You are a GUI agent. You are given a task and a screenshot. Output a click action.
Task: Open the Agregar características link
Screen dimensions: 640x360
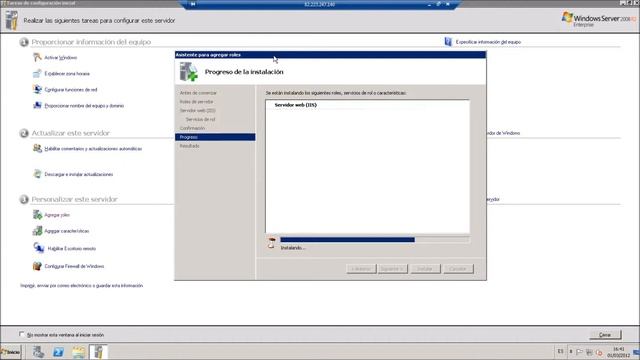point(67,231)
